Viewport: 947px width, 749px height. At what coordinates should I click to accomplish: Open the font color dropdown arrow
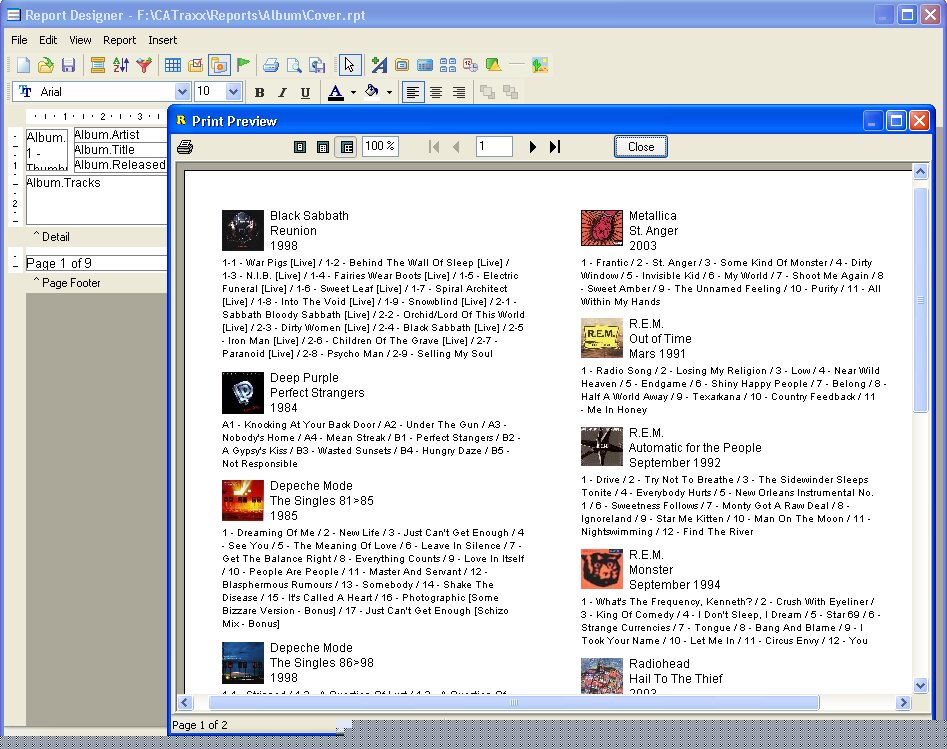coord(353,92)
